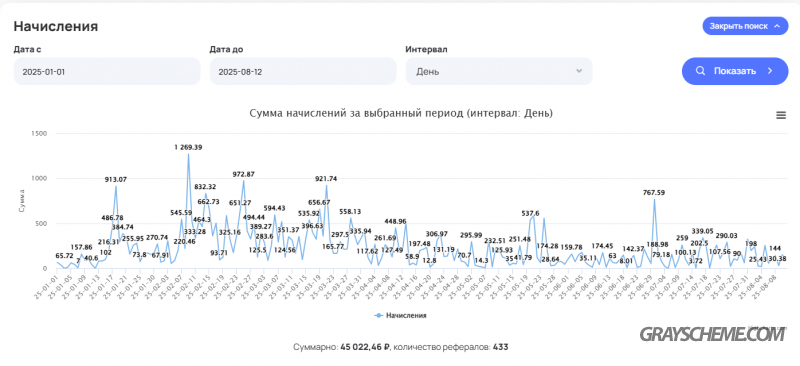The image size is (800, 366).
Task: Select the 767.59 peak data point
Action: coord(654,199)
